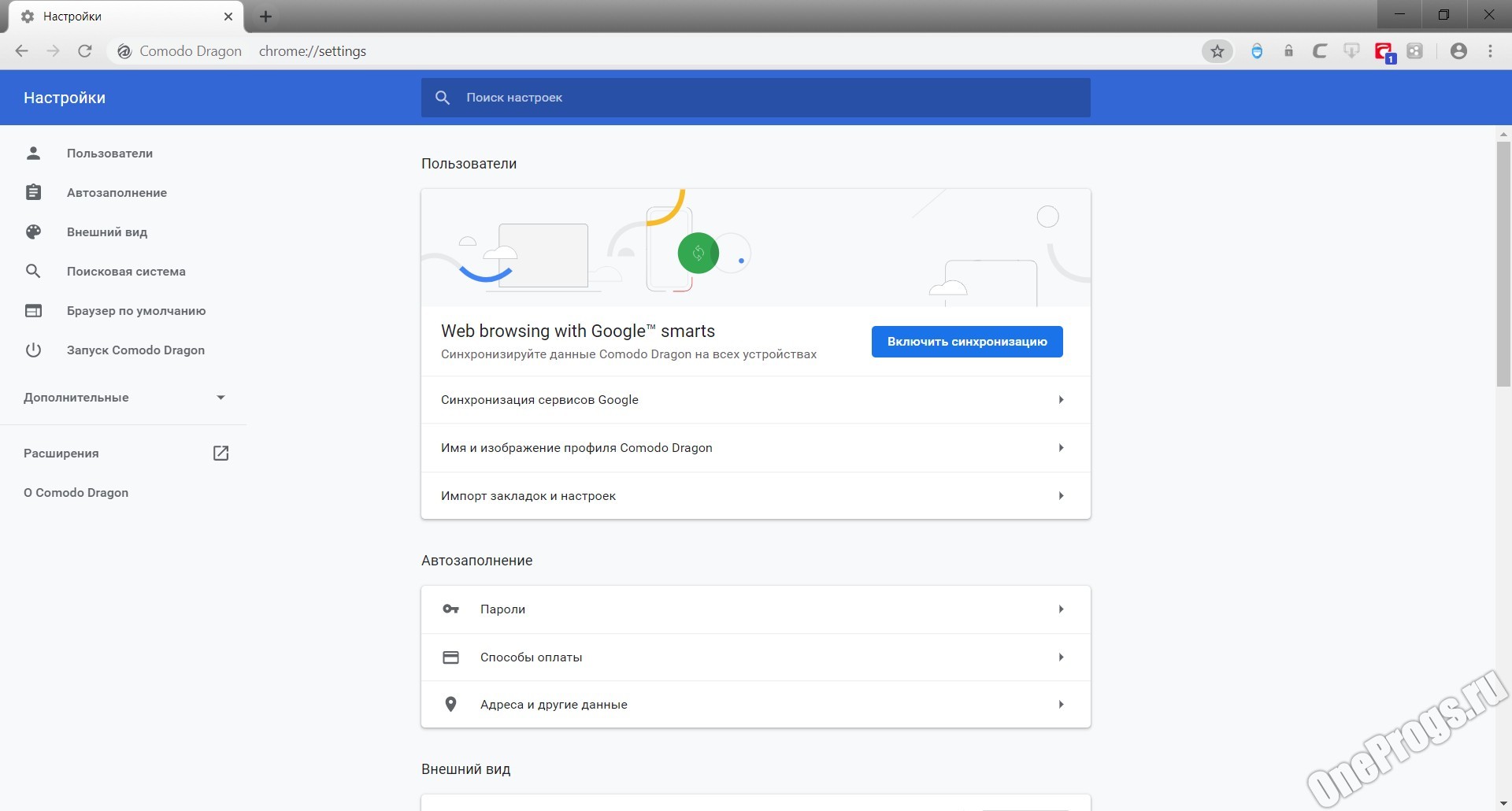The width and height of the screenshot is (1512, 811).
Task: Select Автозаполнение in the sidebar
Action: (x=117, y=193)
